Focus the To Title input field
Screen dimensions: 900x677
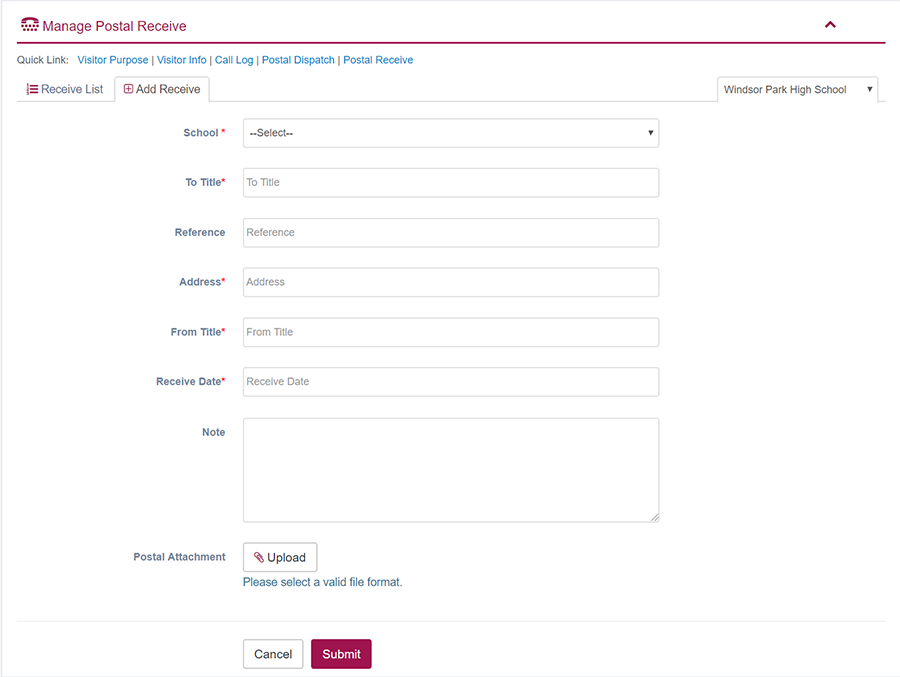click(450, 182)
